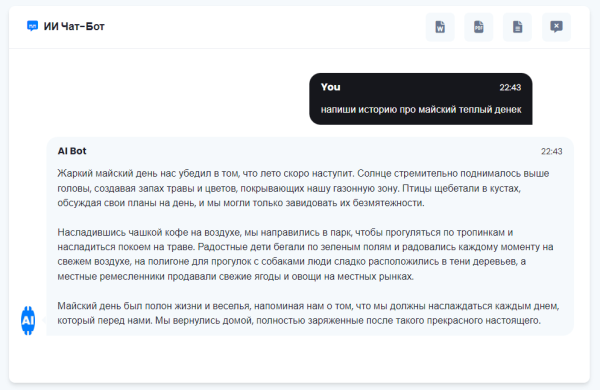This screenshot has width=600, height=390.
Task: Export chat as plain text file
Action: (517, 27)
